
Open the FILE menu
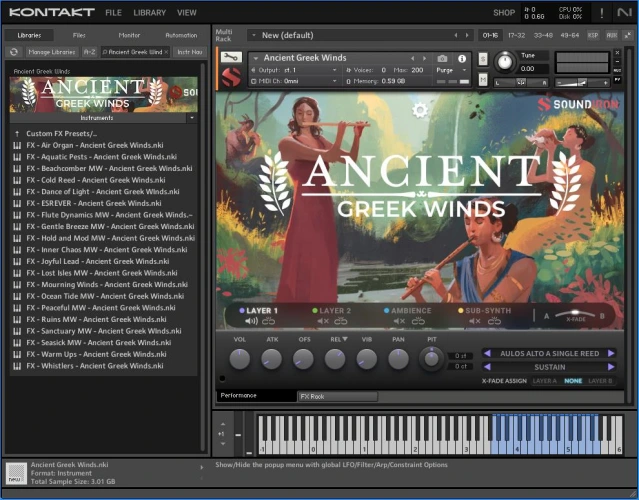113,13
